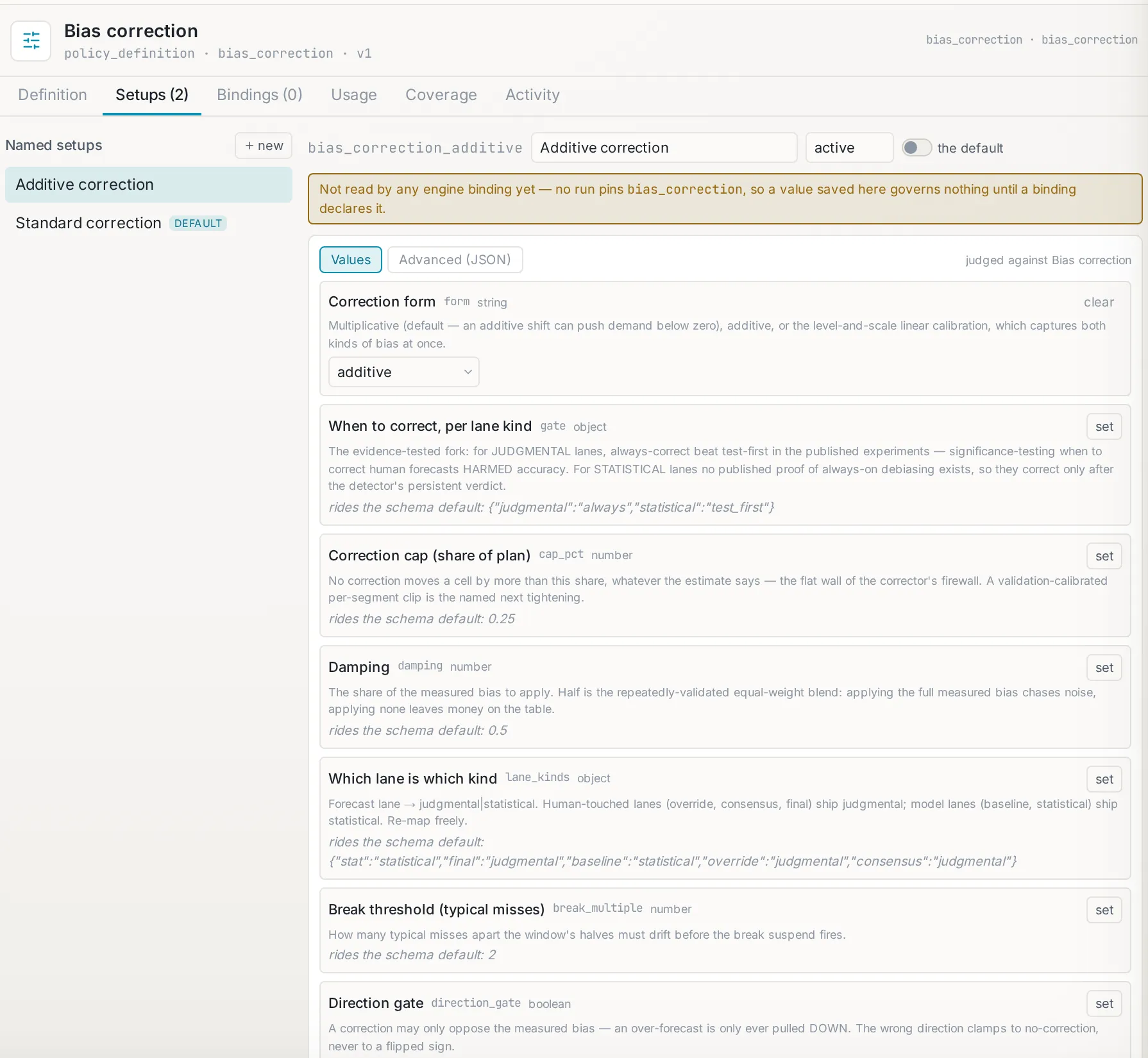Switch to Advanced (JSON) view
Screen dimensions: 1148x1058
[455, 260]
